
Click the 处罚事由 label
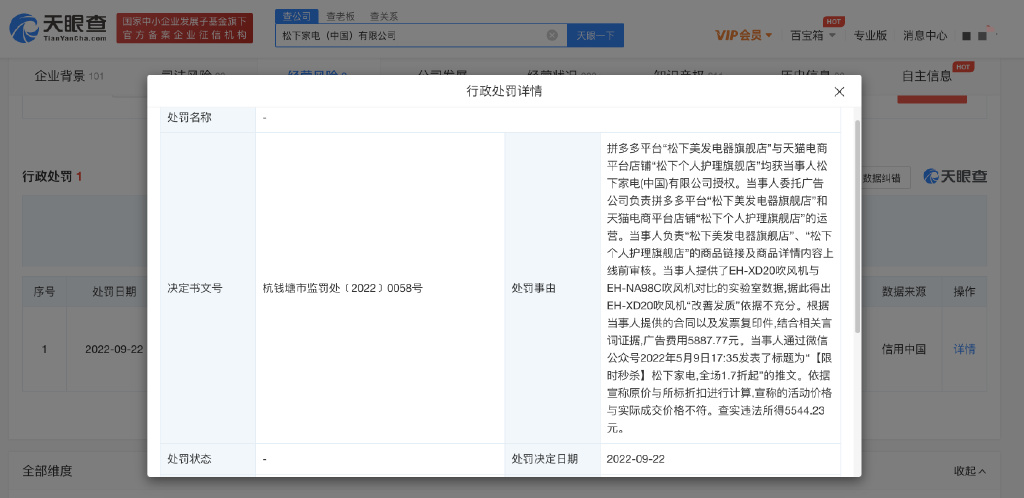534,288
